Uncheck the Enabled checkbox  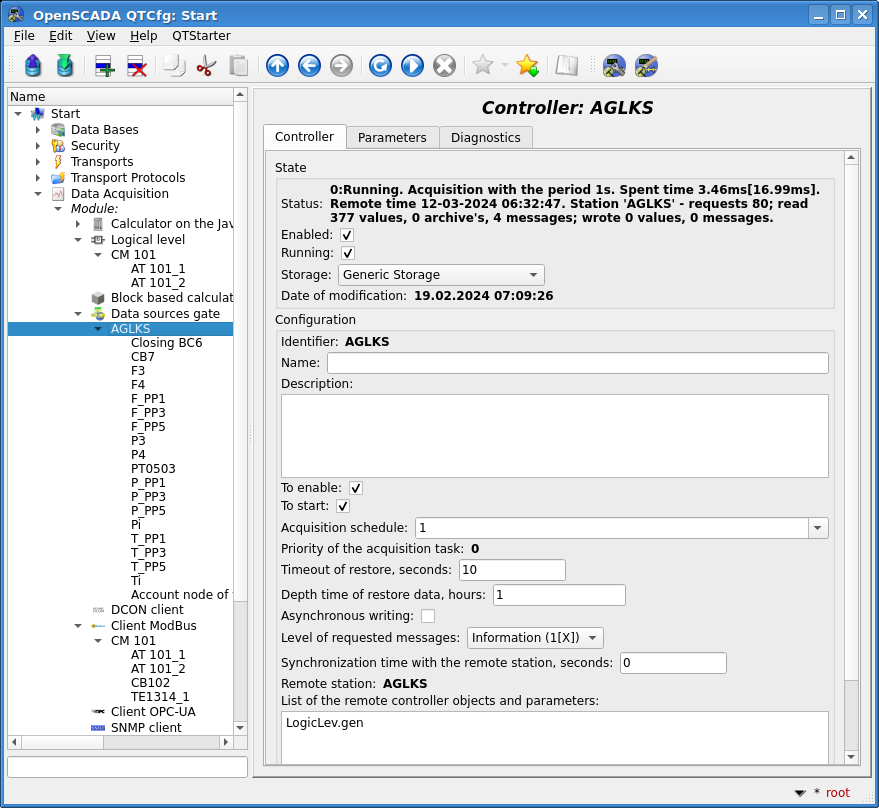pos(347,235)
